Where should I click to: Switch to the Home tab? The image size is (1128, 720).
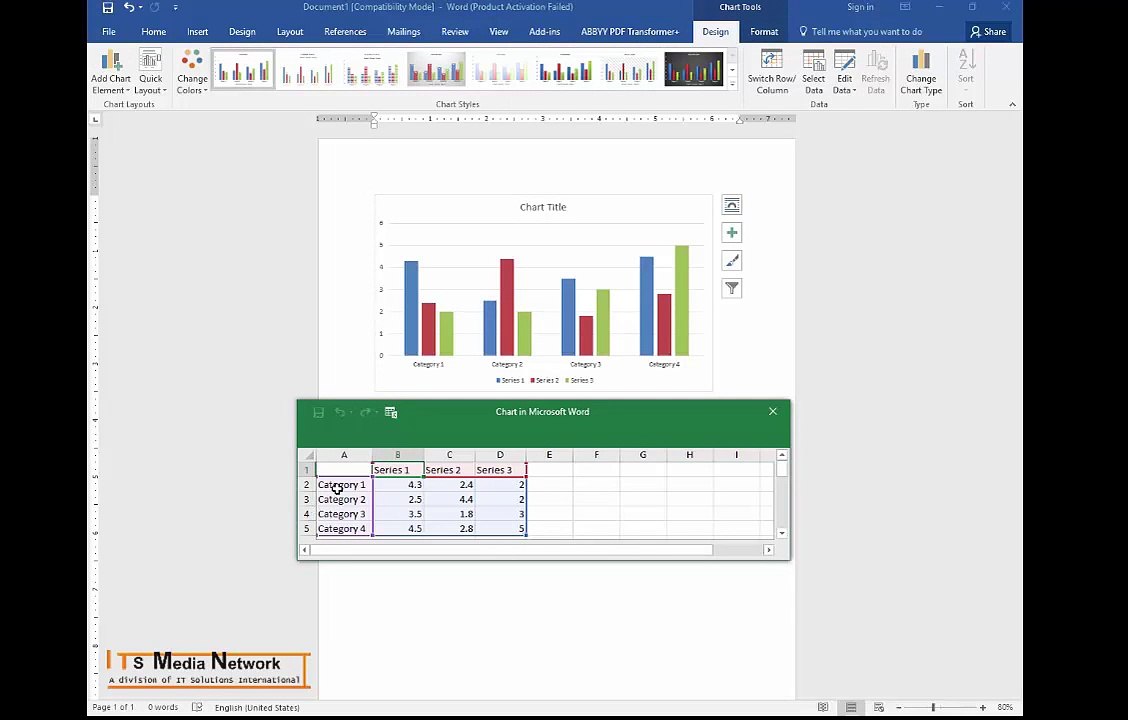(153, 32)
